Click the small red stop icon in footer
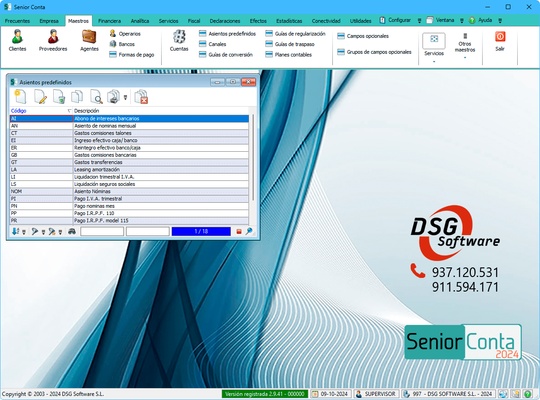The height and width of the screenshot is (400, 540). [x=239, y=232]
